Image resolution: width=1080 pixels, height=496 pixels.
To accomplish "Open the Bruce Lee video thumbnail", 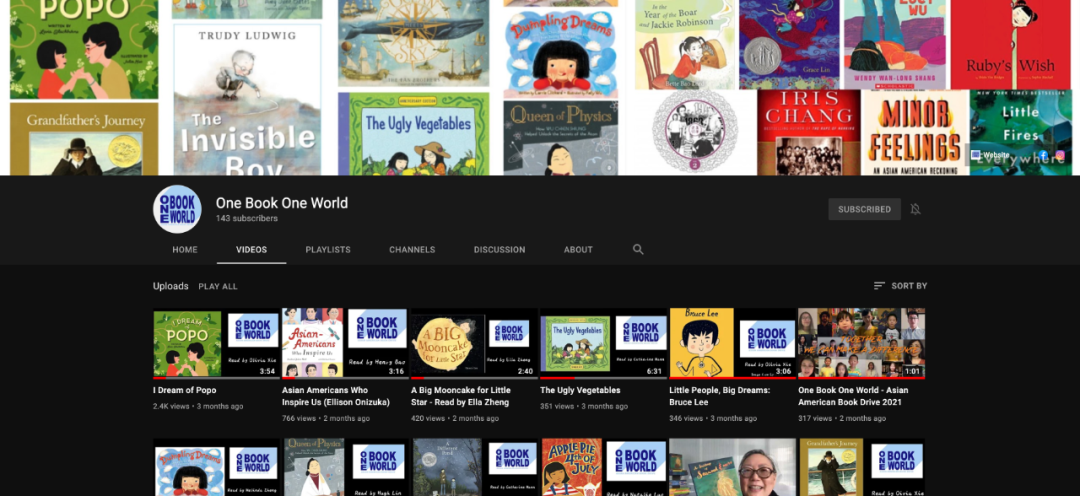I will coord(733,343).
